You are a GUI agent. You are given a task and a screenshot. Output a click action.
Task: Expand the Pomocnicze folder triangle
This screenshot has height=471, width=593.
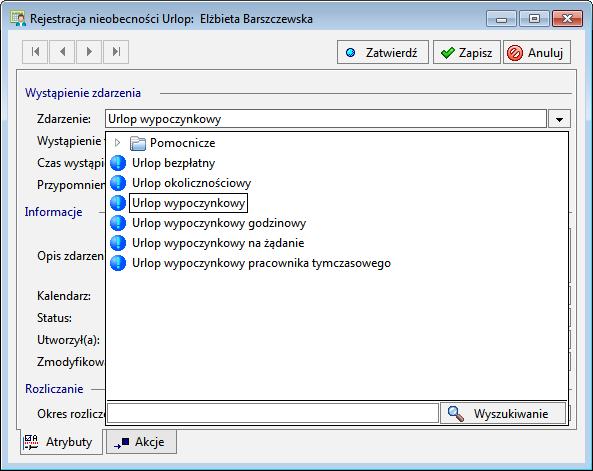coord(117,143)
